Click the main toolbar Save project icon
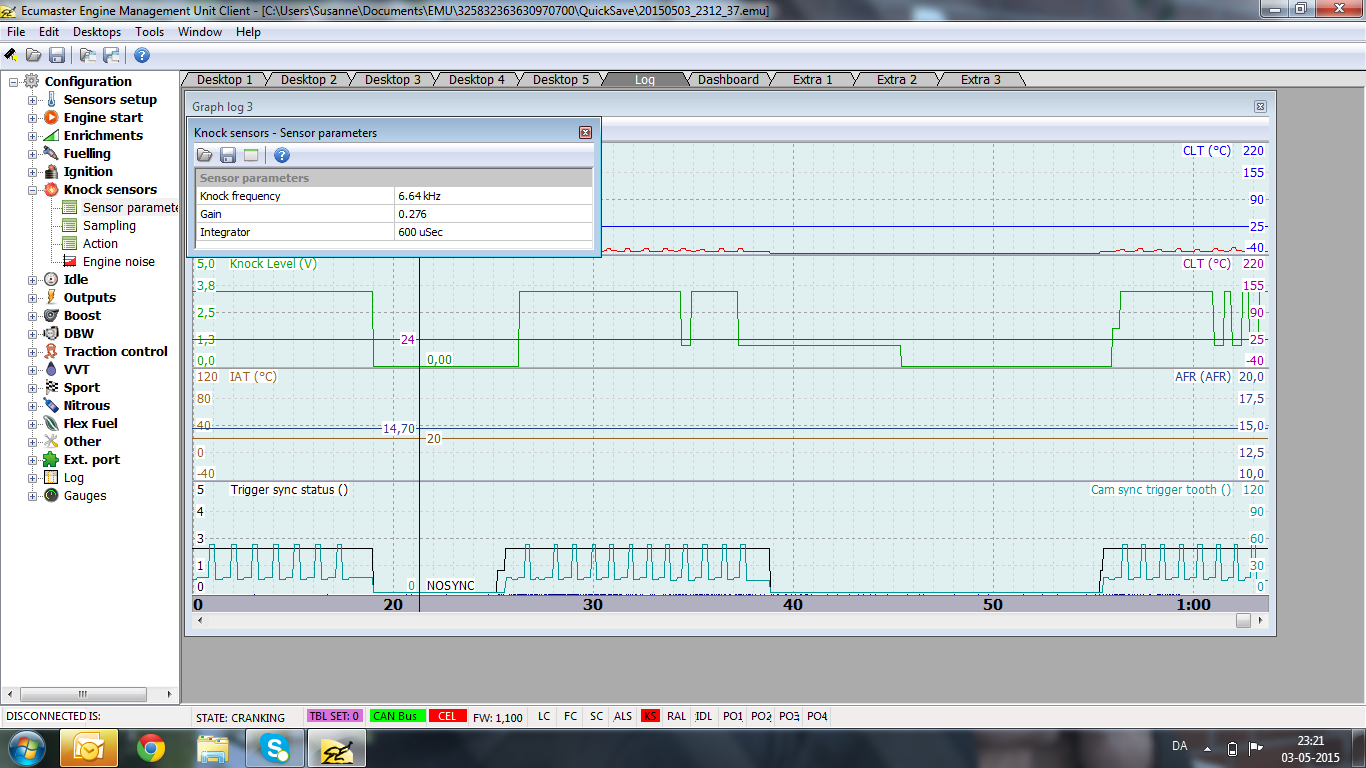Image resolution: width=1366 pixels, height=768 pixels. coord(57,55)
